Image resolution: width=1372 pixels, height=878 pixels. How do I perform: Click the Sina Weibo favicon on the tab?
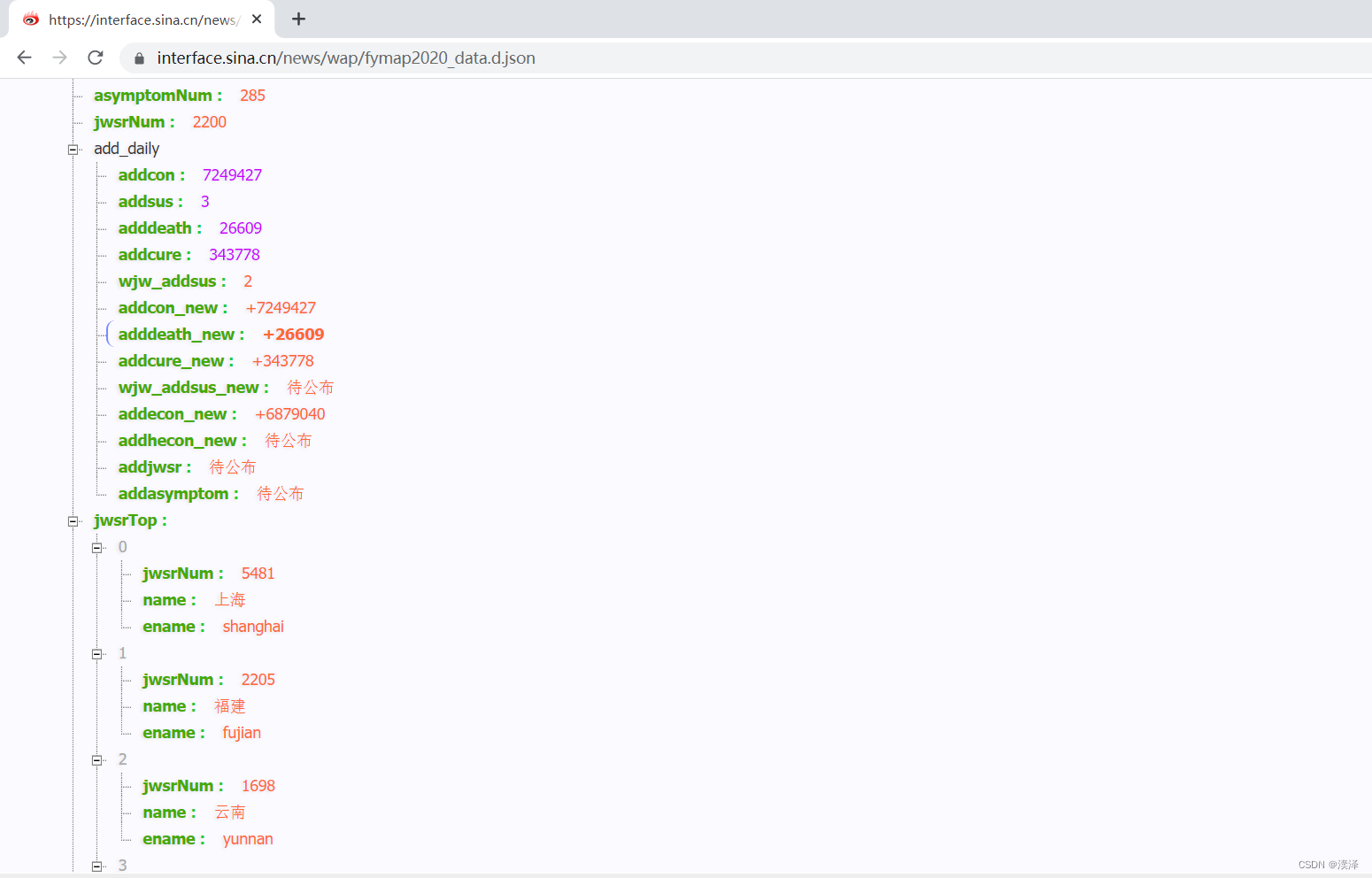pyautogui.click(x=29, y=19)
